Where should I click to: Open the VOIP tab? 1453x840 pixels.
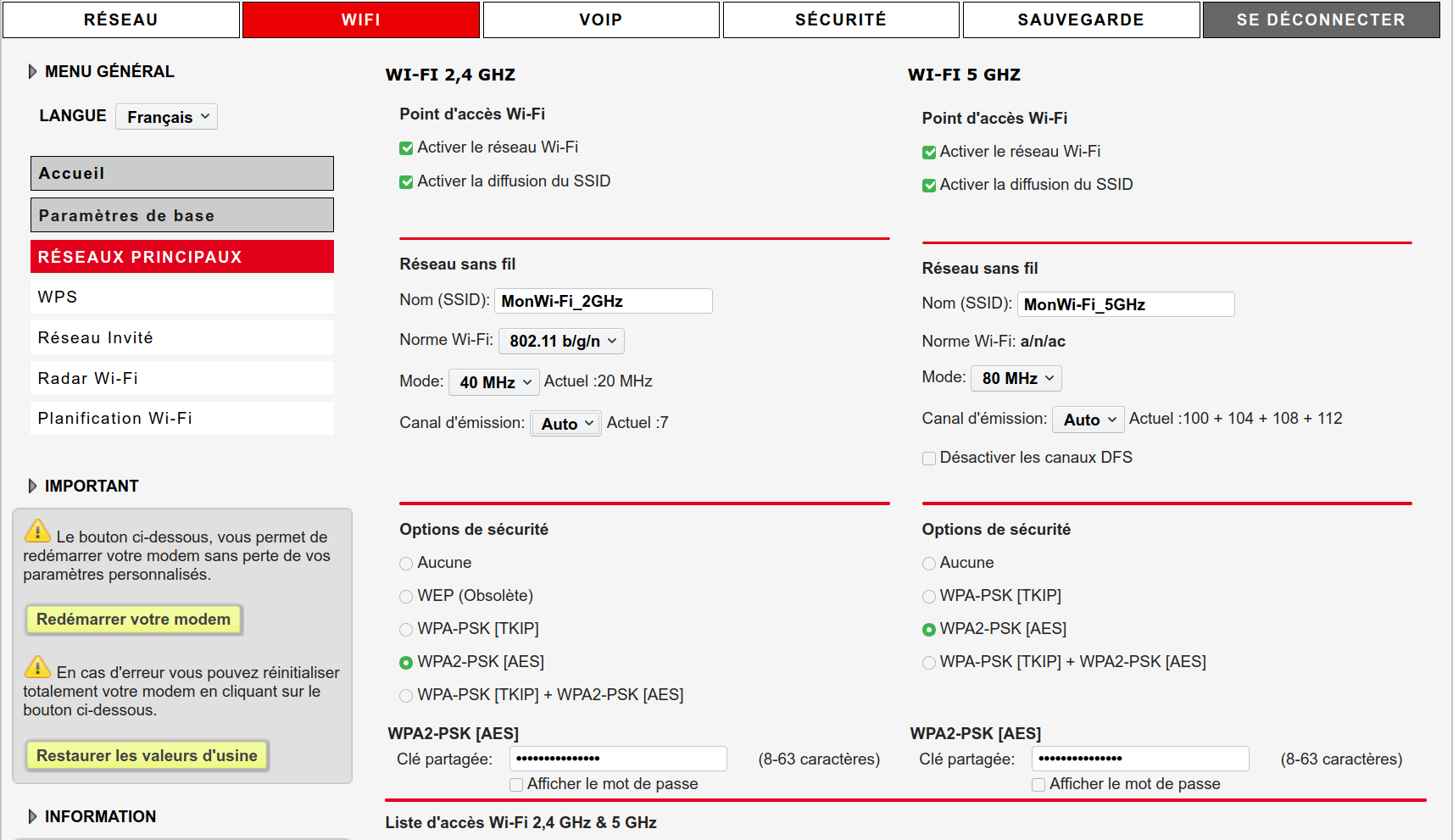tap(600, 19)
